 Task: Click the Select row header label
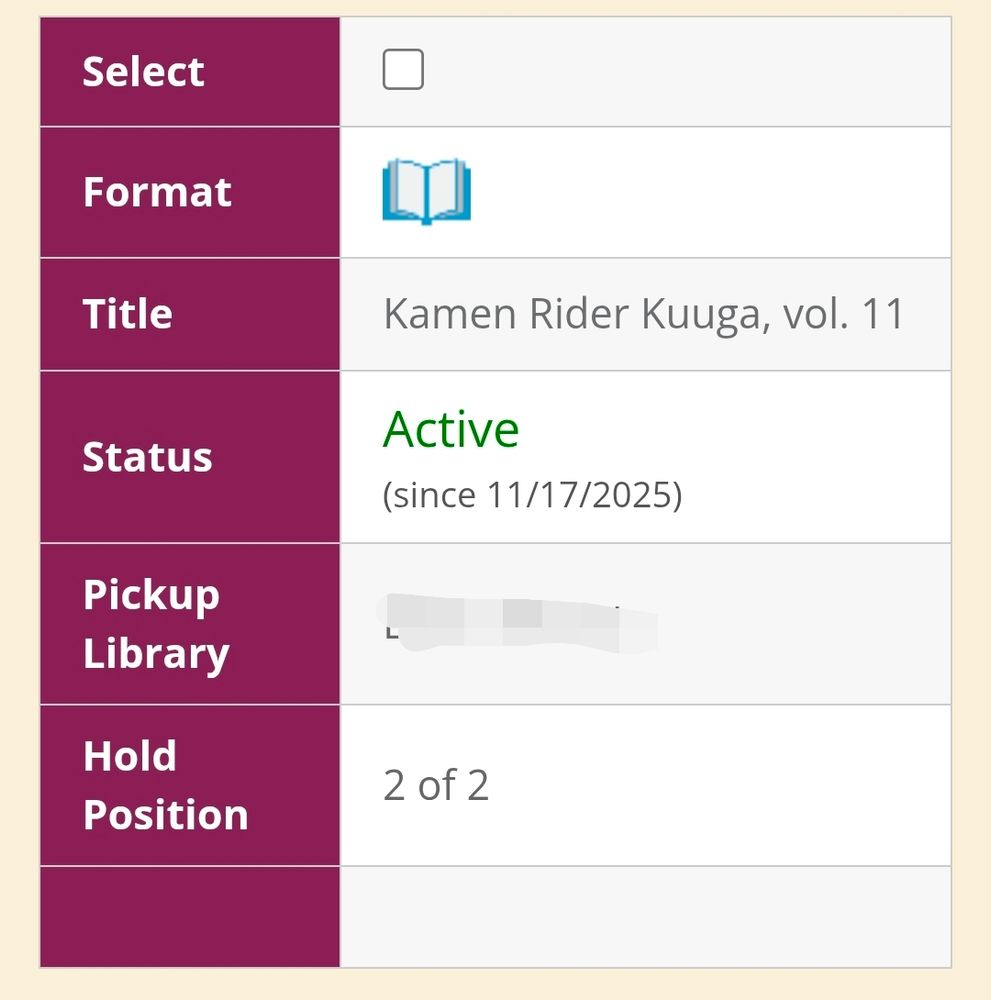coord(143,71)
